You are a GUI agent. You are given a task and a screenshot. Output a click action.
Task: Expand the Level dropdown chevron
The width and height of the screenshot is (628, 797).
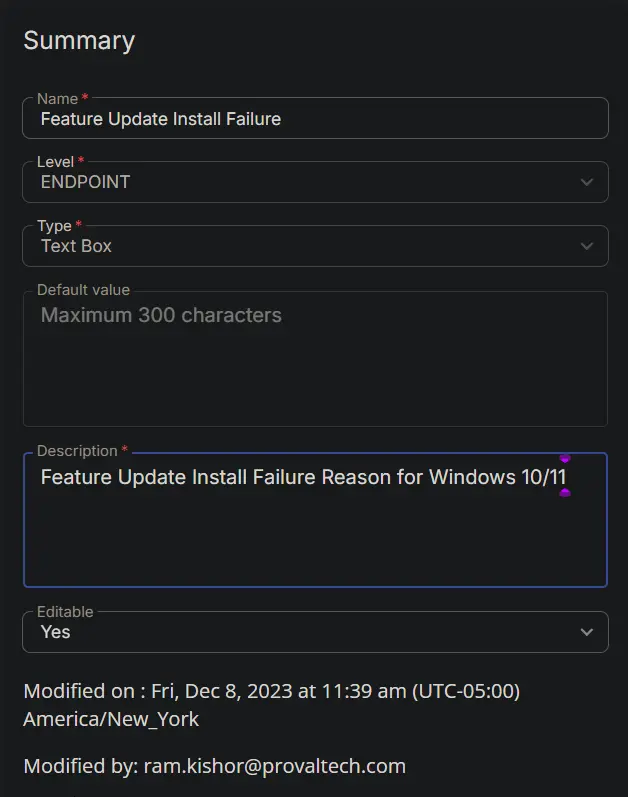pyautogui.click(x=587, y=182)
